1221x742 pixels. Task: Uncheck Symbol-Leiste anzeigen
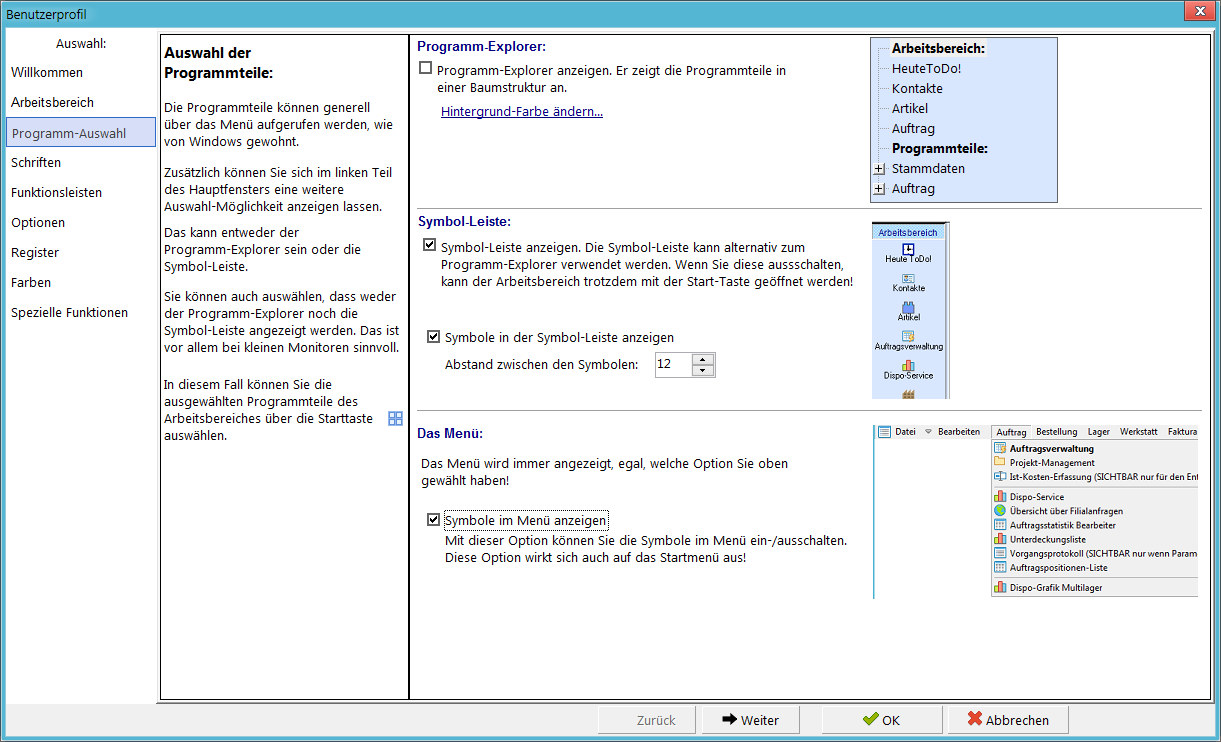point(430,245)
